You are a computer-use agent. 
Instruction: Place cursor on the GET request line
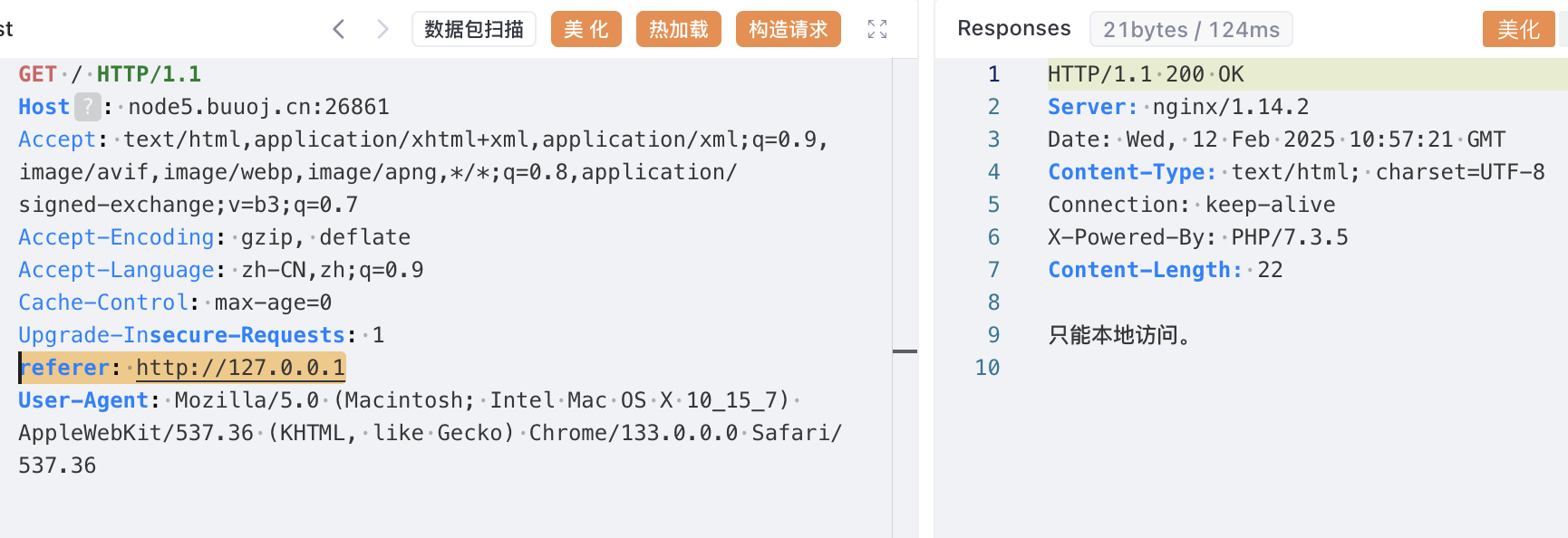(x=110, y=74)
